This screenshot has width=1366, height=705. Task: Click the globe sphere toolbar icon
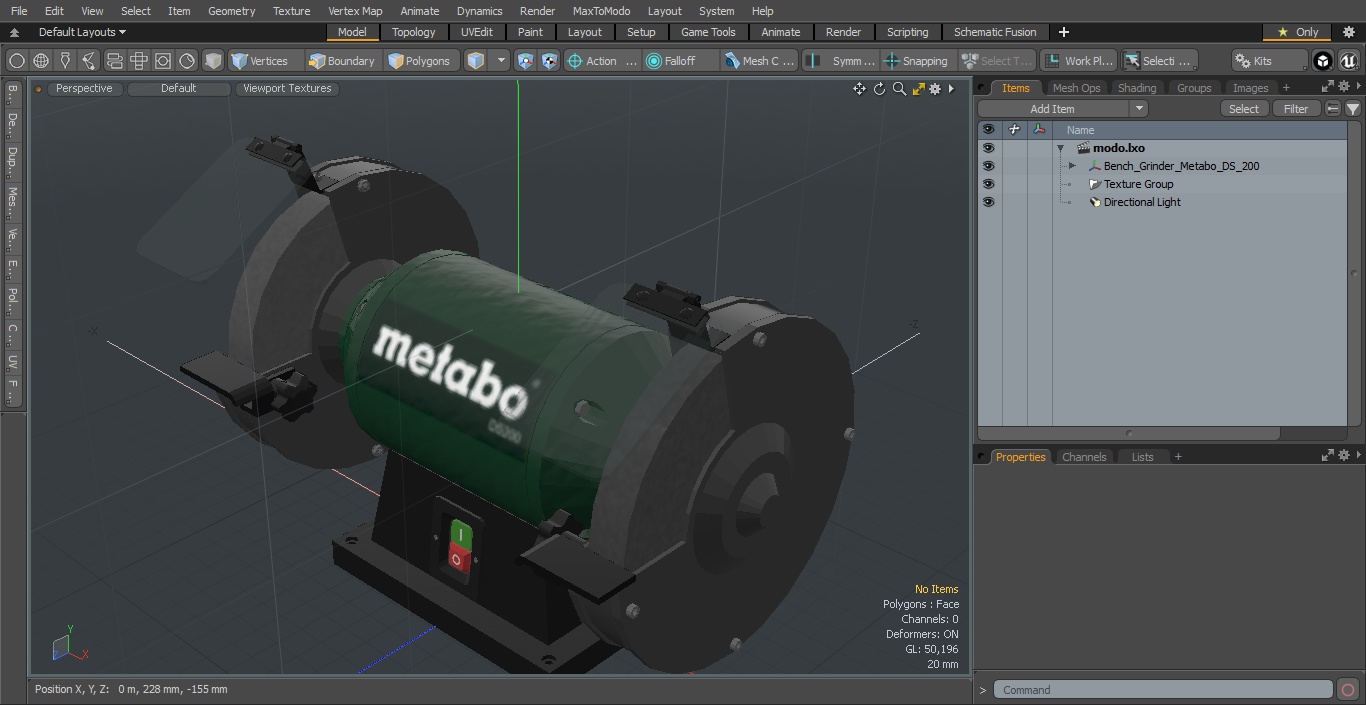[41, 61]
